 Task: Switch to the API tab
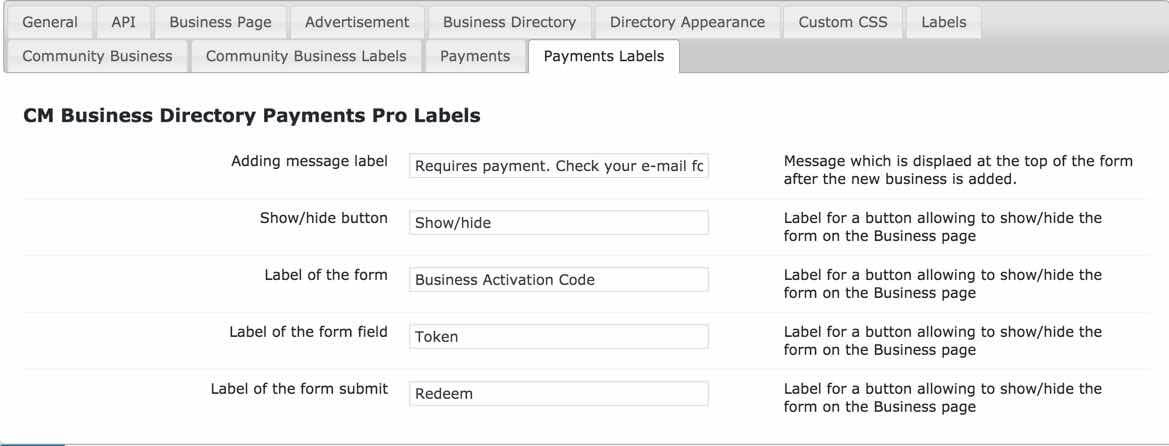click(124, 21)
